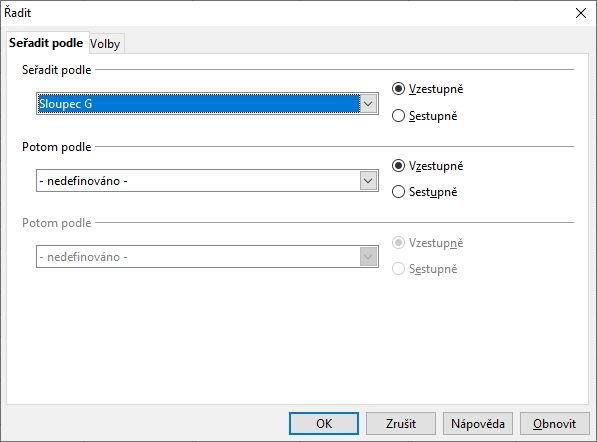Switch to the Volby tab
Viewport: 597px width, 442px height.
105,44
